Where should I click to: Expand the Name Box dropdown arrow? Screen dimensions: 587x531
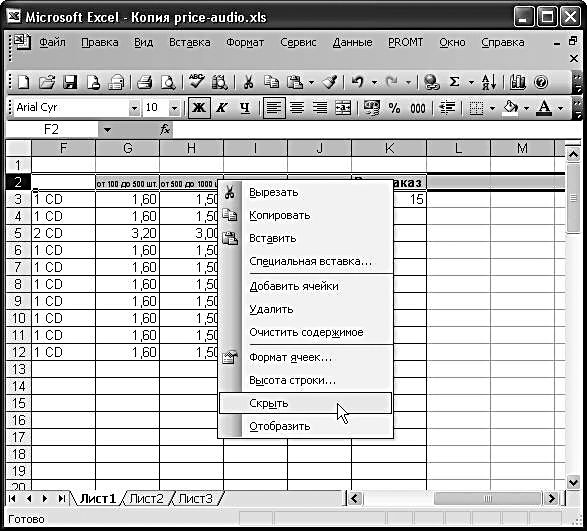coord(107,130)
